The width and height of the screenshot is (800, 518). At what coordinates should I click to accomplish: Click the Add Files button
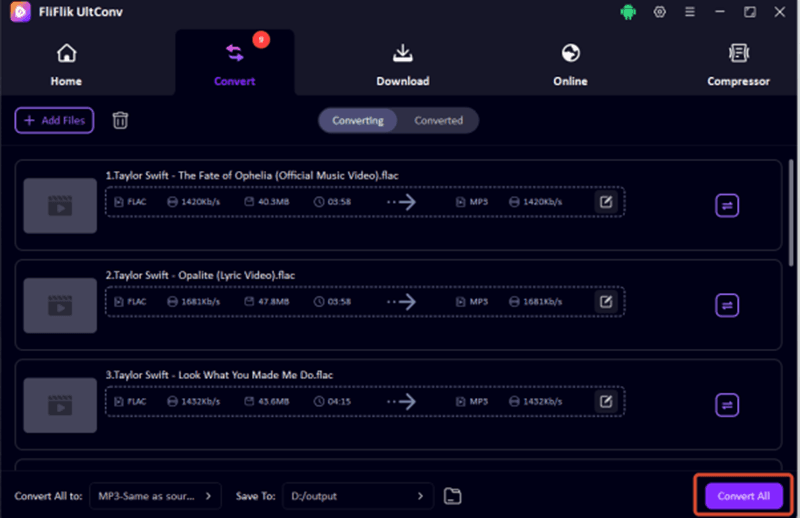coord(54,120)
